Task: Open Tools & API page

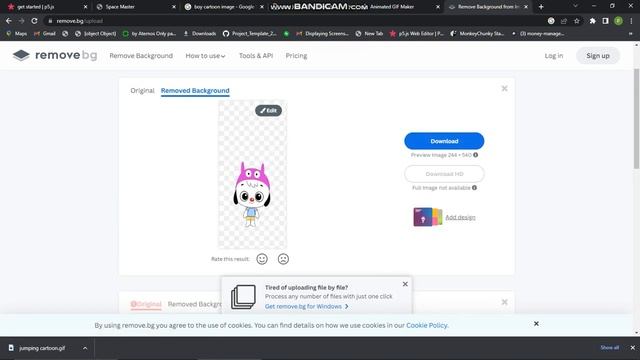Action: click(256, 56)
